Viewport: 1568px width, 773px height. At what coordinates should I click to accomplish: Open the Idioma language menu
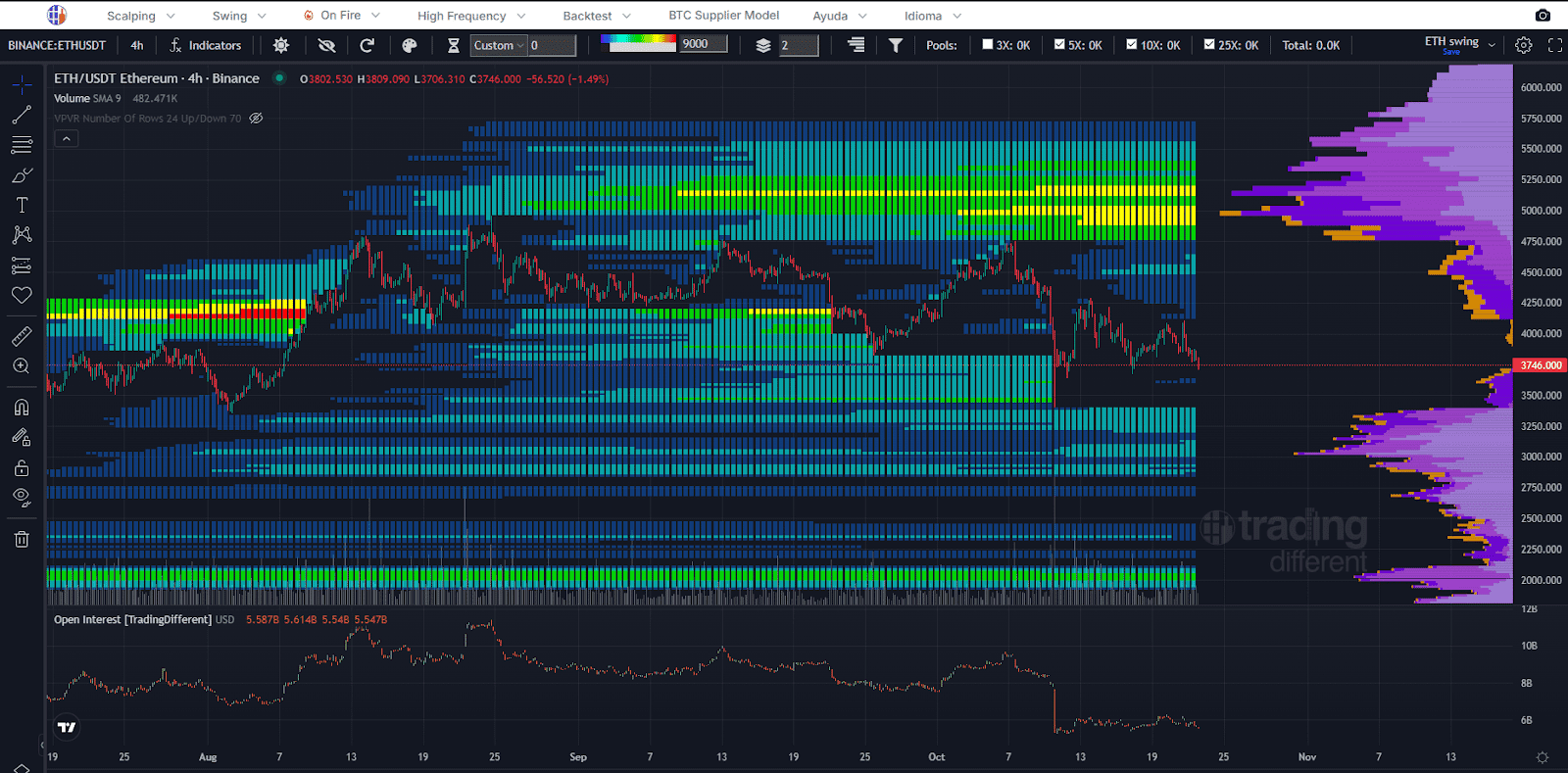click(x=933, y=16)
